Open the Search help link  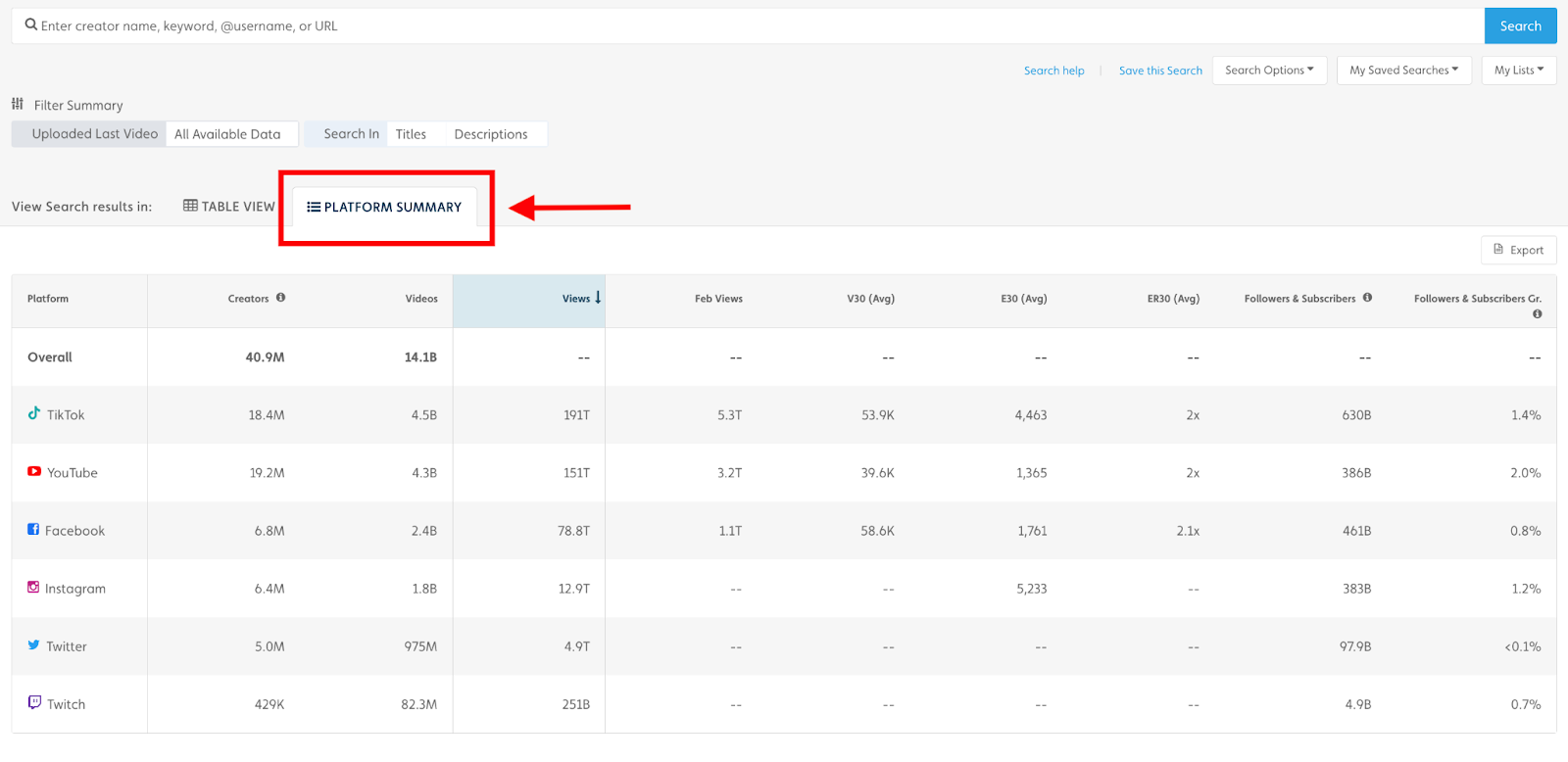[1053, 71]
